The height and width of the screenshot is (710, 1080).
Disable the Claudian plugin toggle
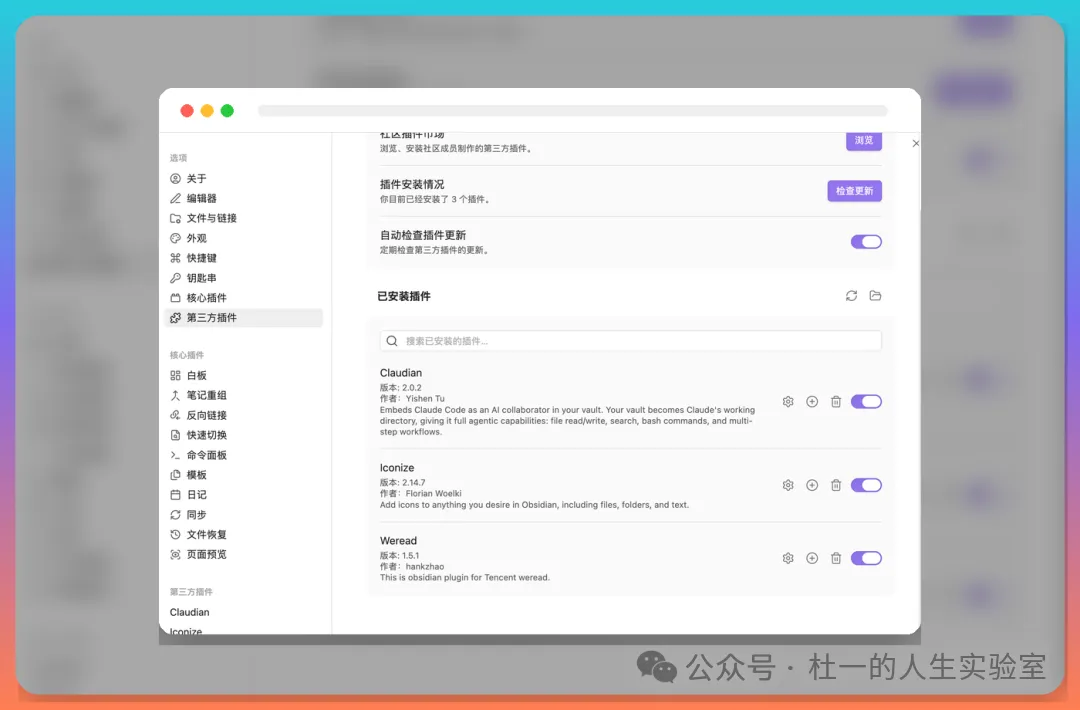(x=866, y=401)
